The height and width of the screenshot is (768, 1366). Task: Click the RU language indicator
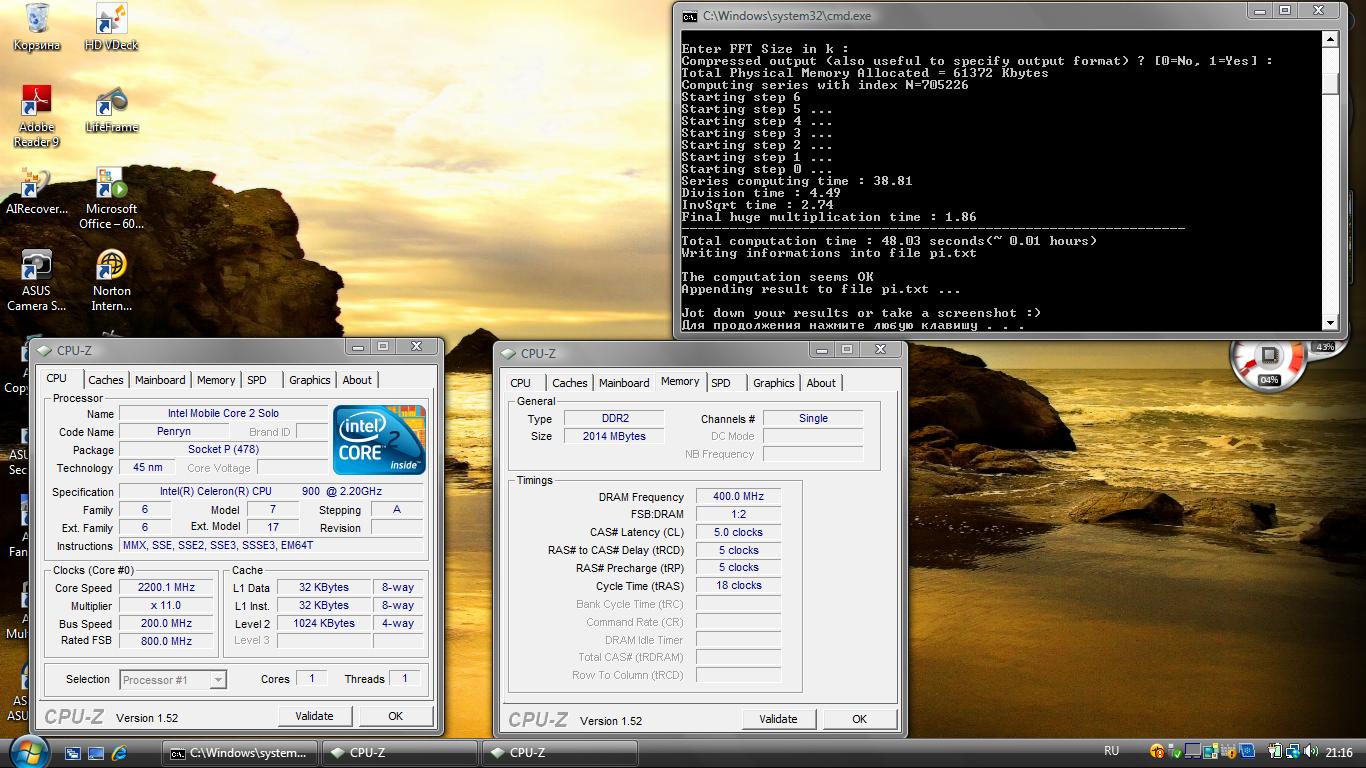coord(1111,751)
